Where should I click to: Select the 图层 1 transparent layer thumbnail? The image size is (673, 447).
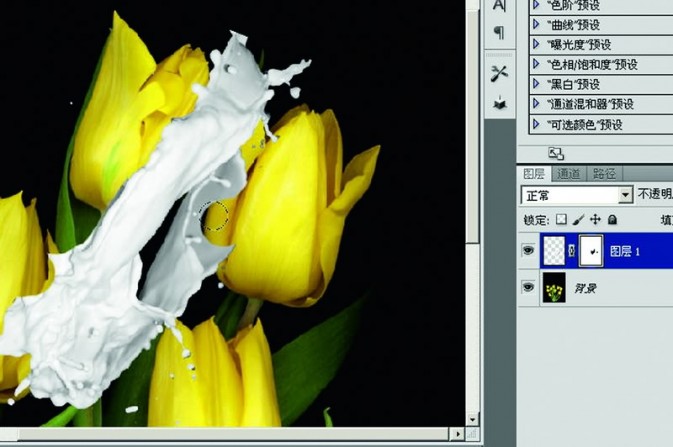(x=554, y=250)
